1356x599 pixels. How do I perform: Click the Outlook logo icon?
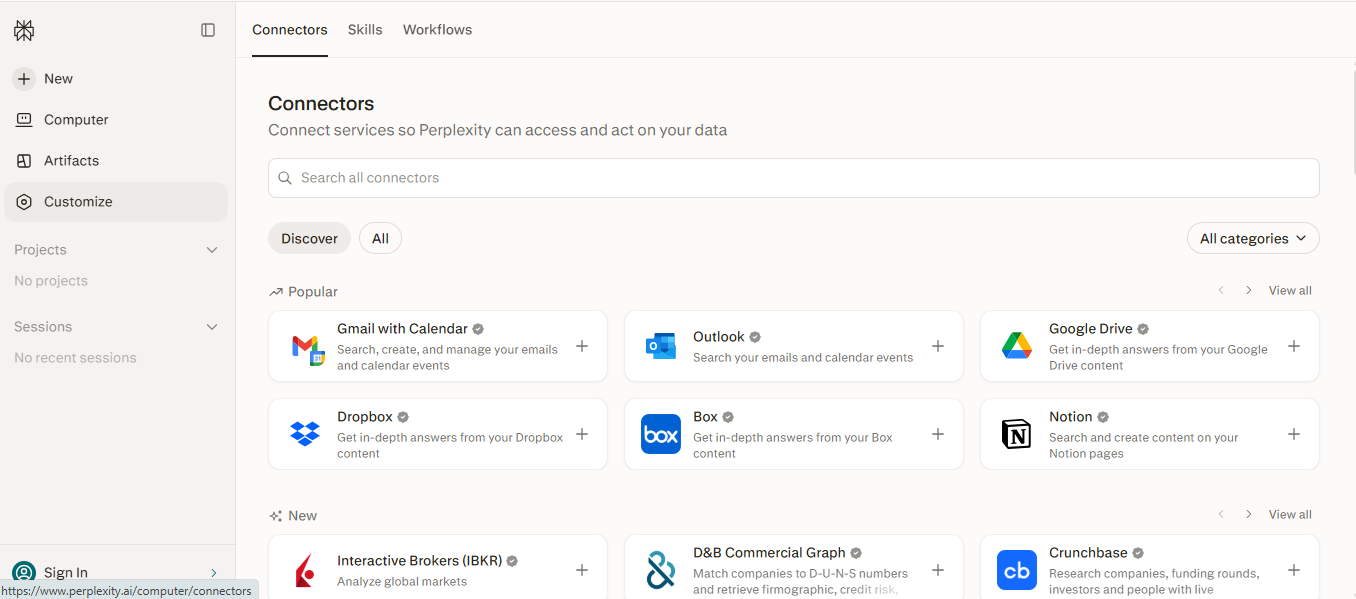point(660,346)
